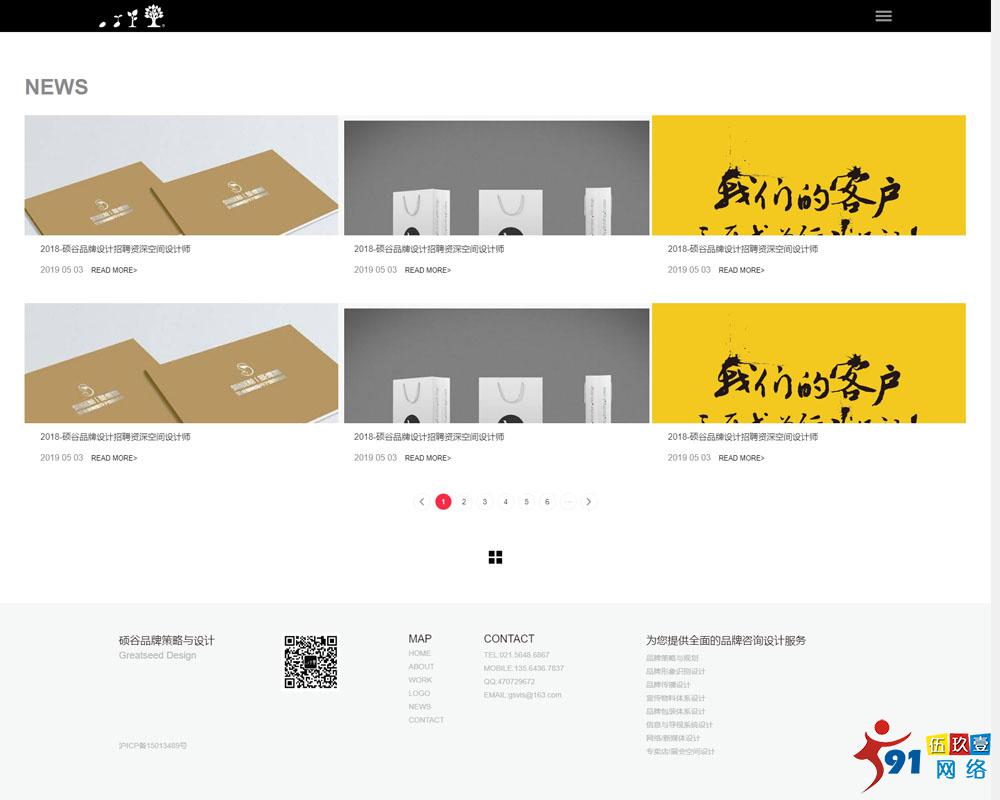Open the CONTACT link under footer MAP list
Viewport: 1000px width, 800px height.
click(426, 720)
